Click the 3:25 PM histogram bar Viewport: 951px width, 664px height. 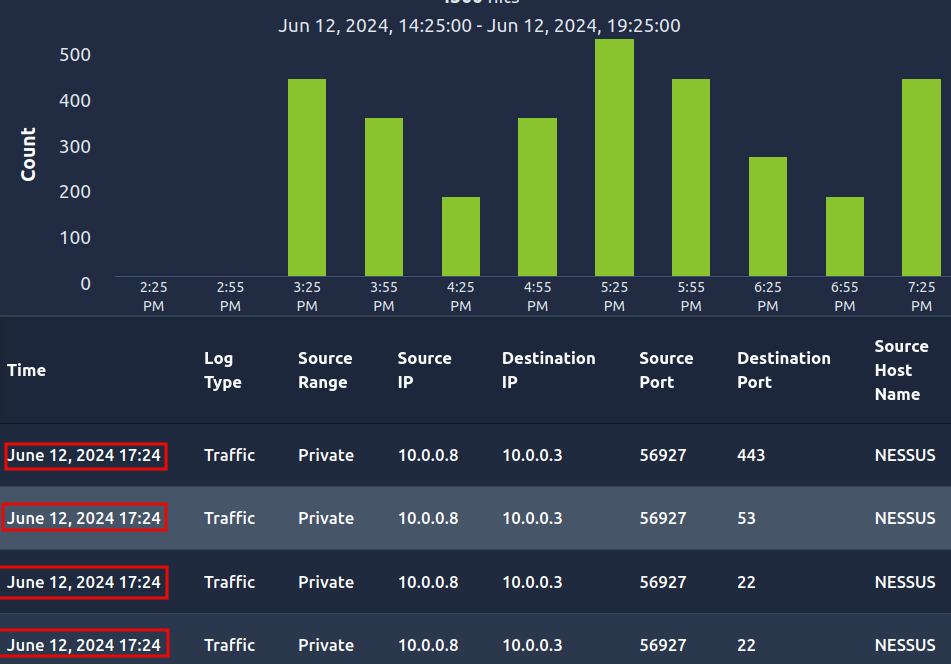coord(307,177)
